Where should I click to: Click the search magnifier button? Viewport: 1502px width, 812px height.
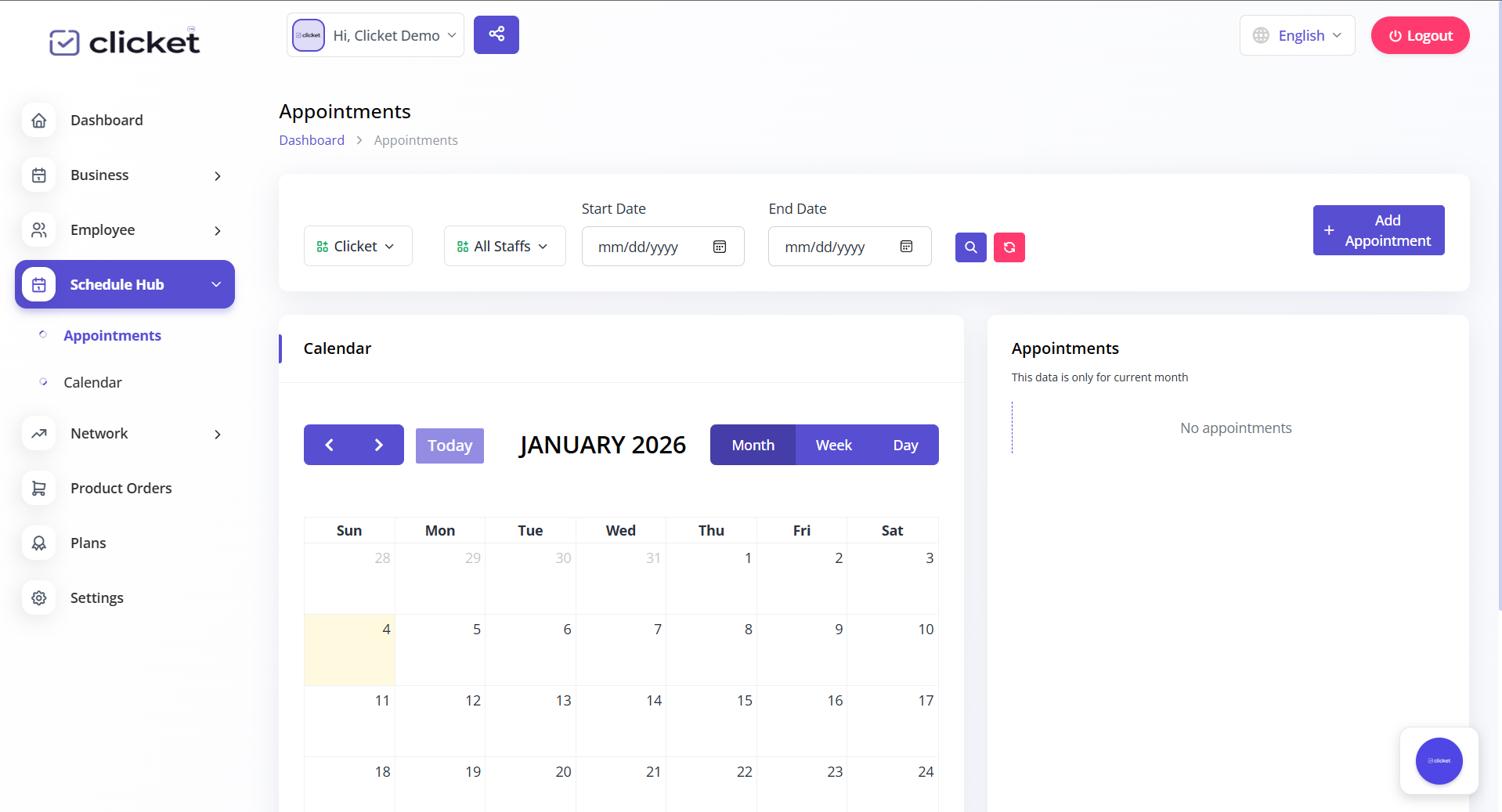pos(970,247)
